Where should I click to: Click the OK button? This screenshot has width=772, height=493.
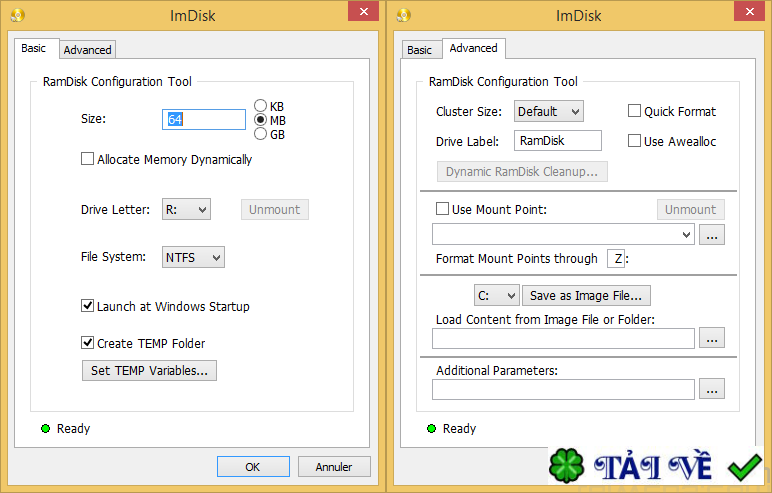coord(253,466)
